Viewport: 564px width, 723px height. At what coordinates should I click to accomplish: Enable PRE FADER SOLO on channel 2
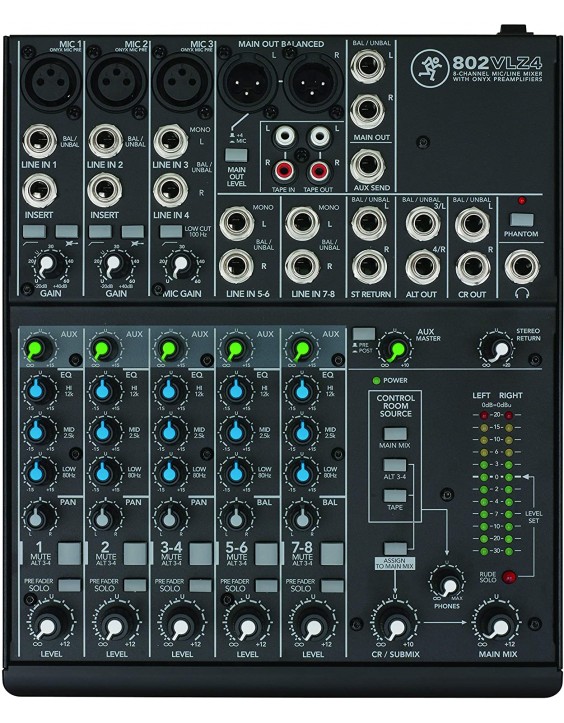coord(135,586)
